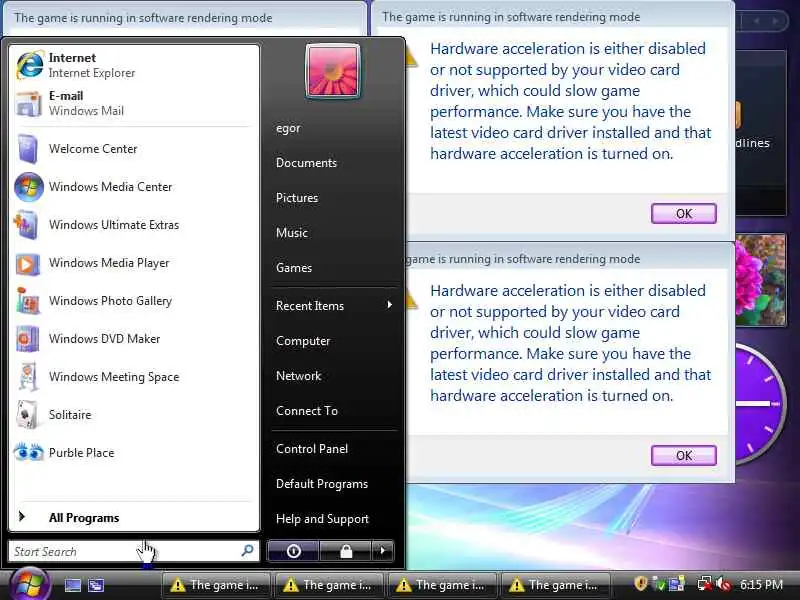
Task: Start the Solitaire game
Action: (134, 415)
